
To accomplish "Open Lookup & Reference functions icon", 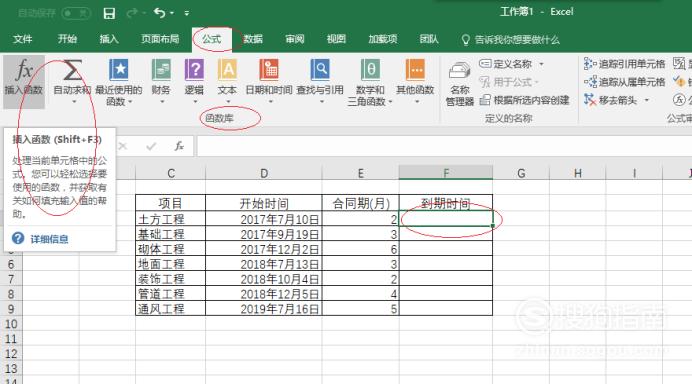I will pyautogui.click(x=320, y=70).
